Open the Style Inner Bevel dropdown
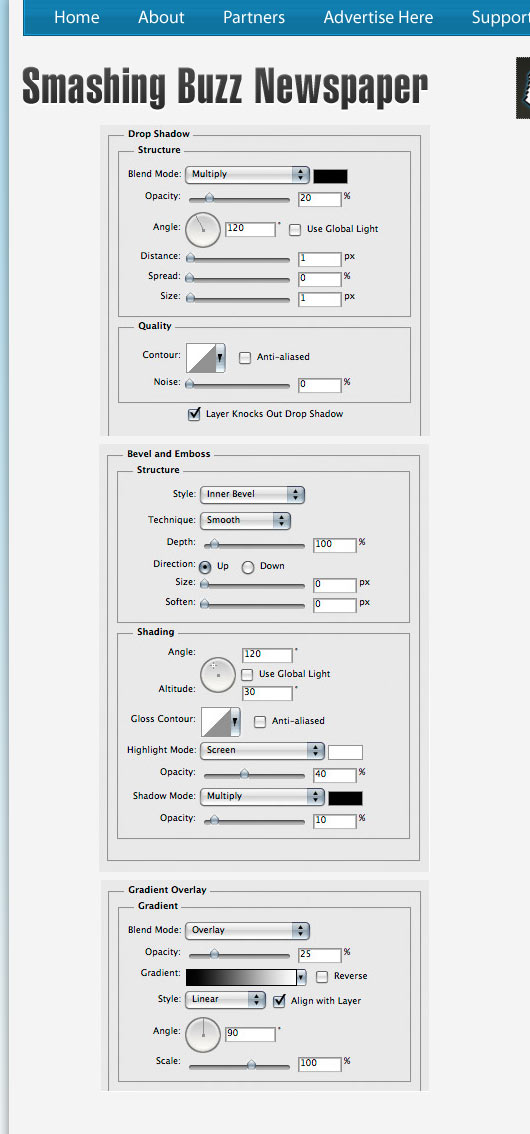This screenshot has width=530, height=1134. (252, 495)
